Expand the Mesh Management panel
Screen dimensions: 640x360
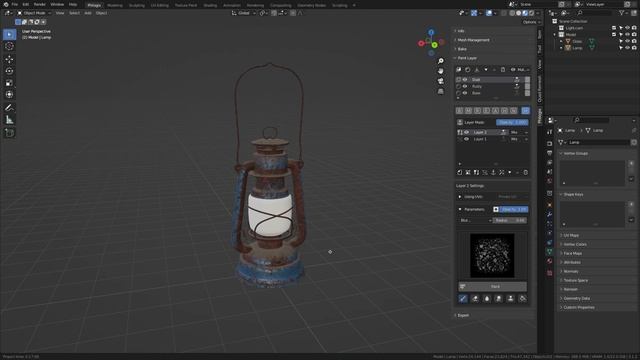click(473, 40)
